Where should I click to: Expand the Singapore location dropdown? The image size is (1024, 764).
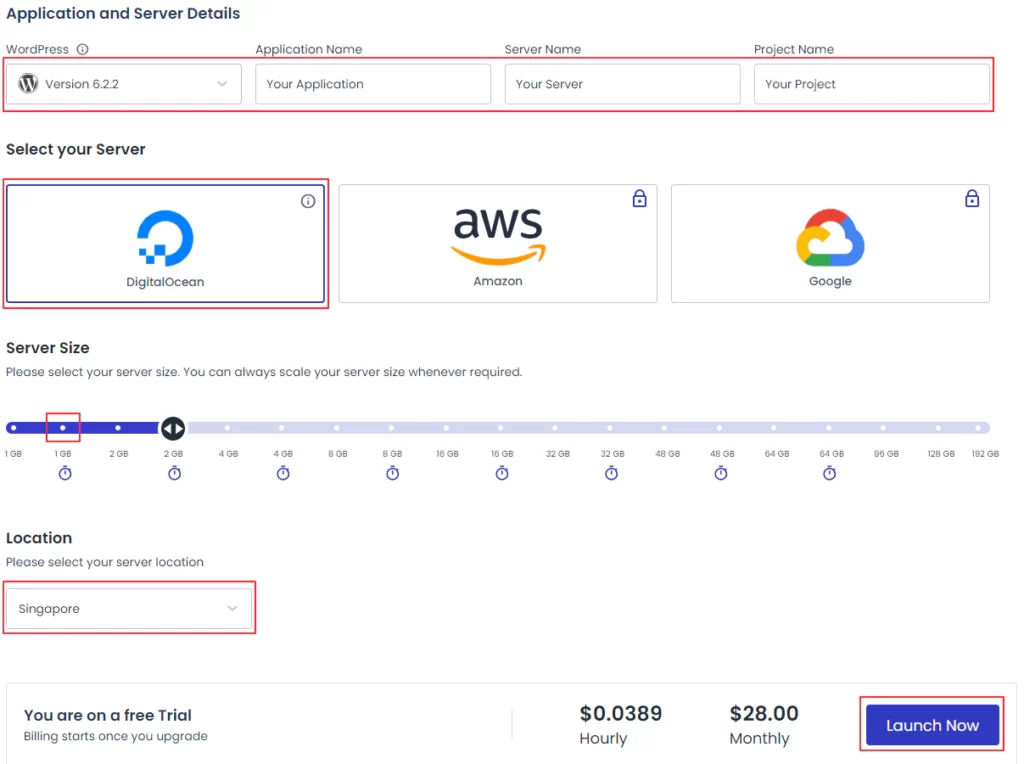(129, 609)
